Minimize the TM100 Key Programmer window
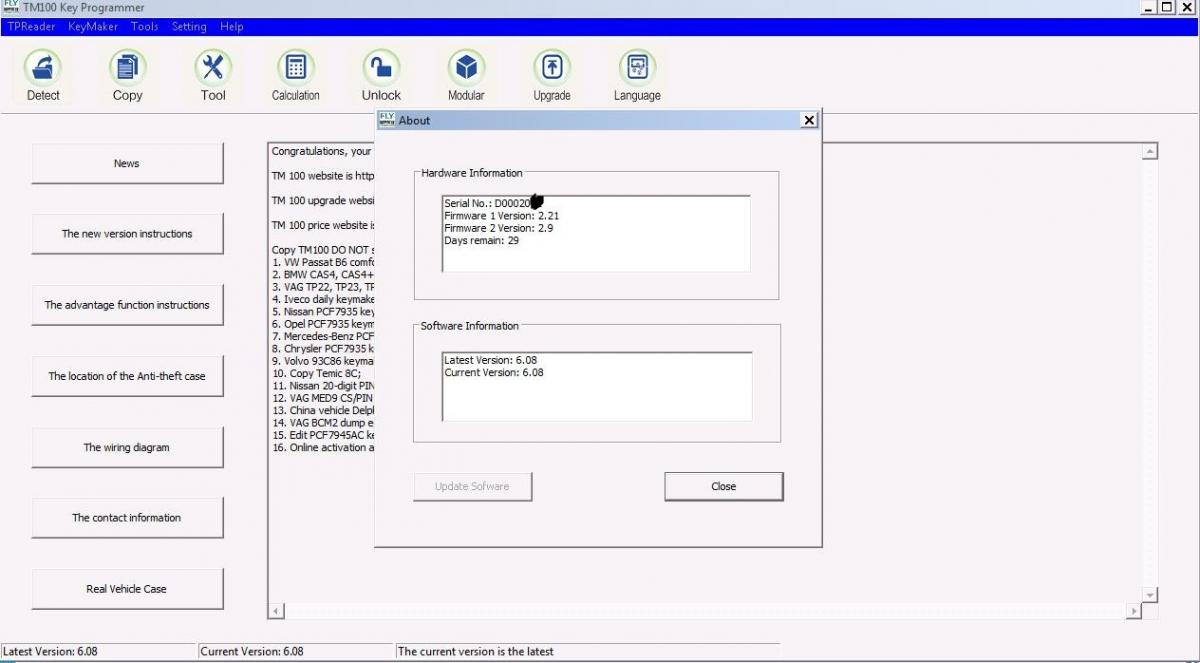This screenshot has height=663, width=1200. (1150, 7)
